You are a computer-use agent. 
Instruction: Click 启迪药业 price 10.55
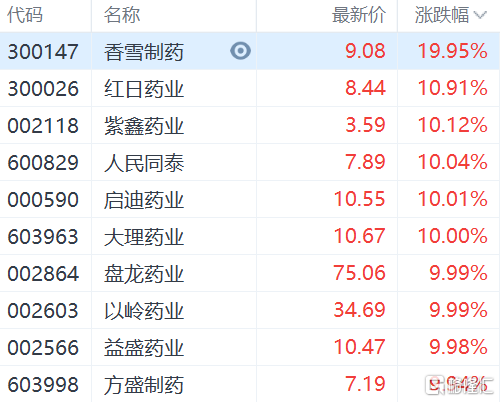point(359,199)
